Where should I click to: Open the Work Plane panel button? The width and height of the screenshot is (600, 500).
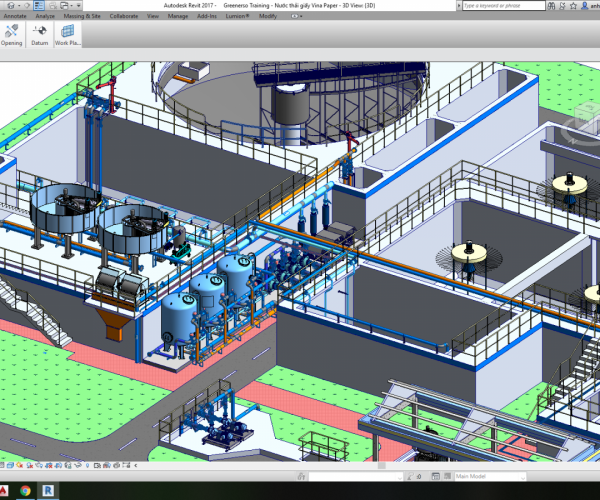click(67, 36)
